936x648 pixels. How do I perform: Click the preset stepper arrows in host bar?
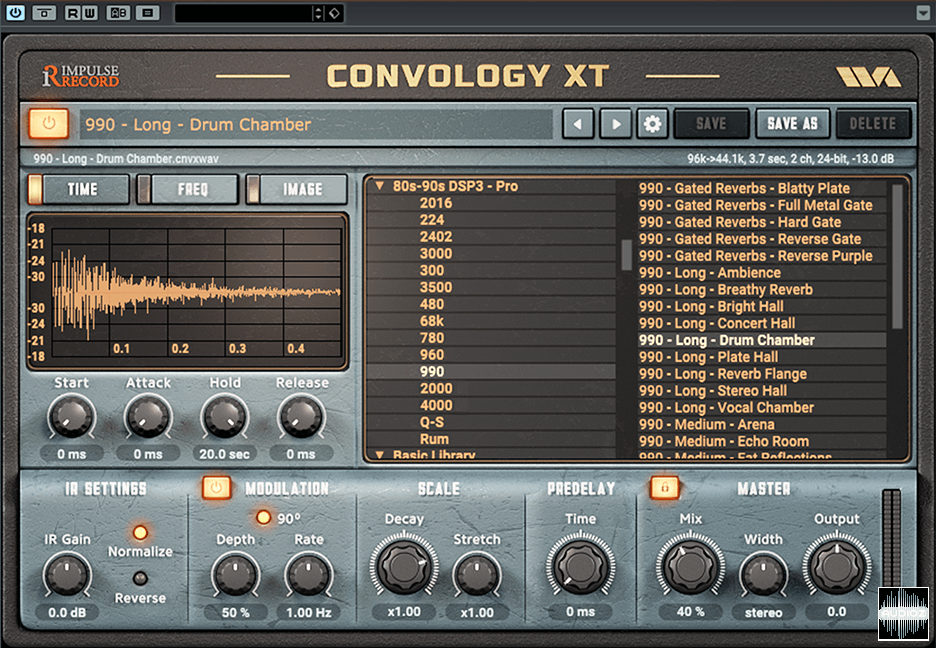click(x=318, y=13)
